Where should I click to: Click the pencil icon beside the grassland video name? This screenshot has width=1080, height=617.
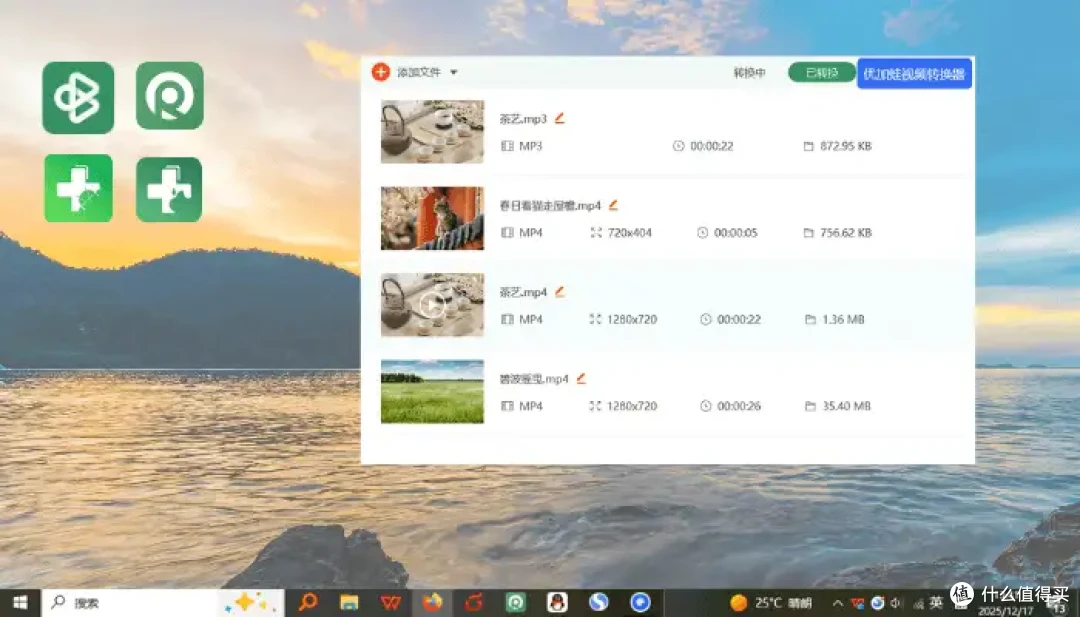[581, 379]
